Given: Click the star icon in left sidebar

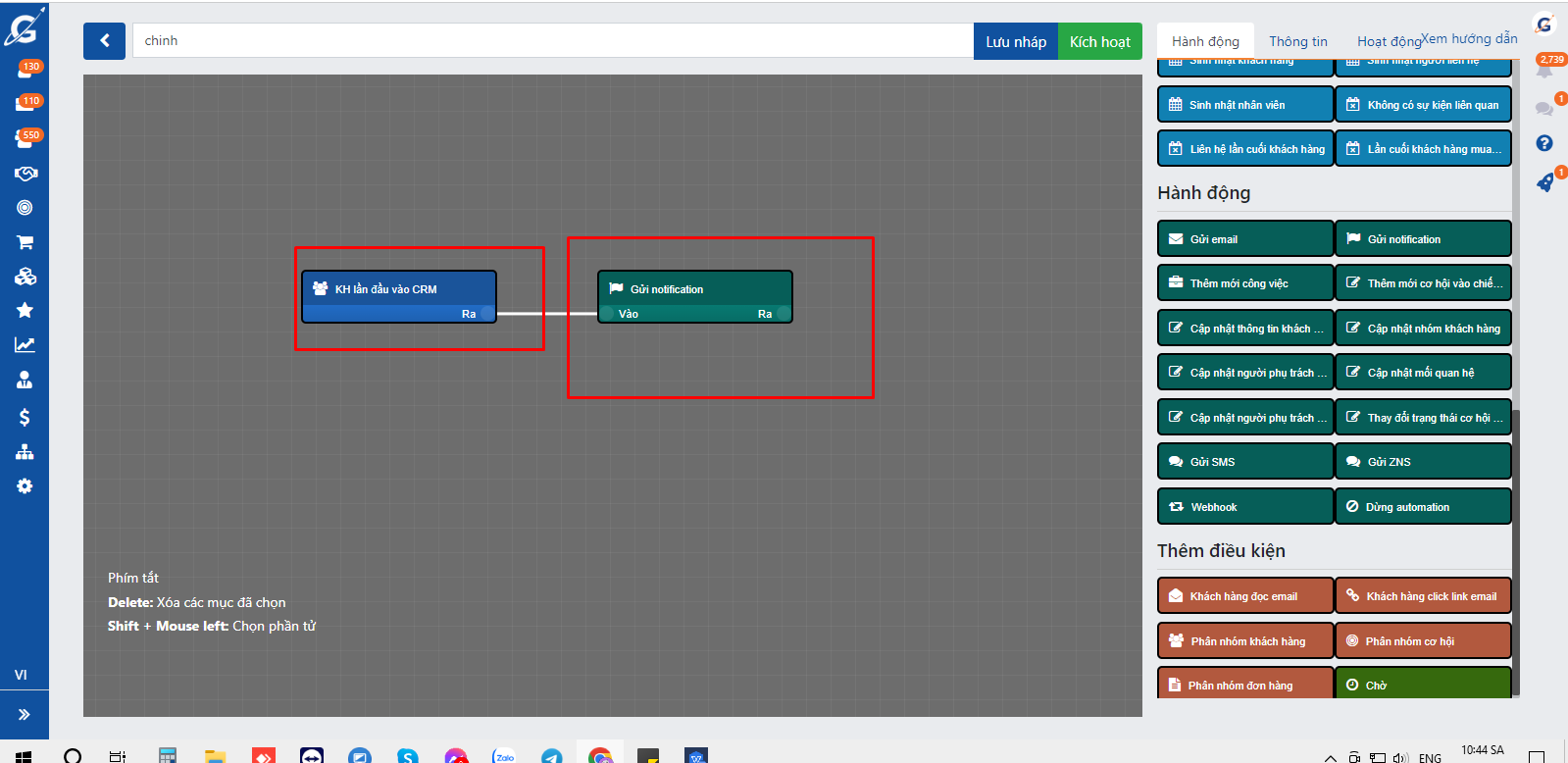Looking at the screenshot, I should 25,311.
